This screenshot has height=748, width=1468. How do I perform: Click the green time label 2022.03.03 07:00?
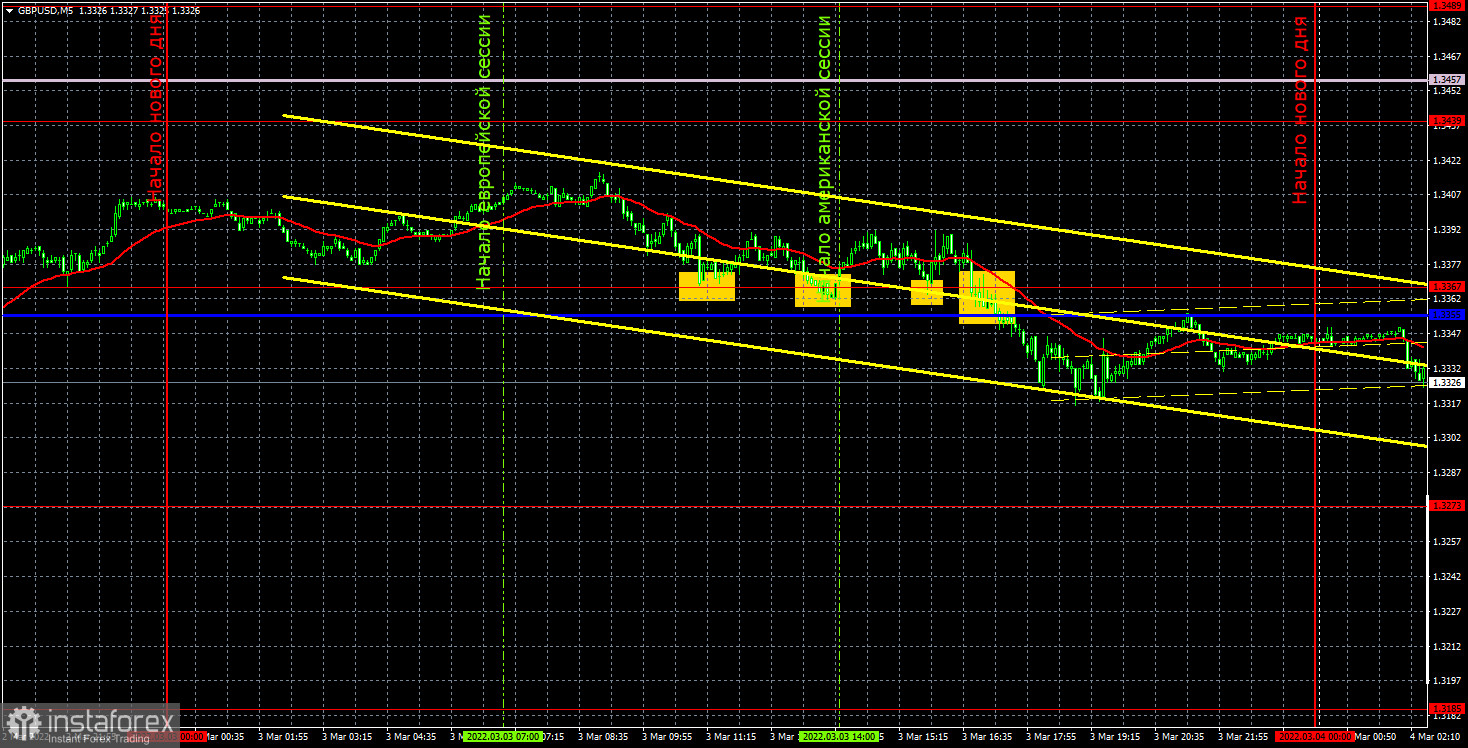(502, 736)
